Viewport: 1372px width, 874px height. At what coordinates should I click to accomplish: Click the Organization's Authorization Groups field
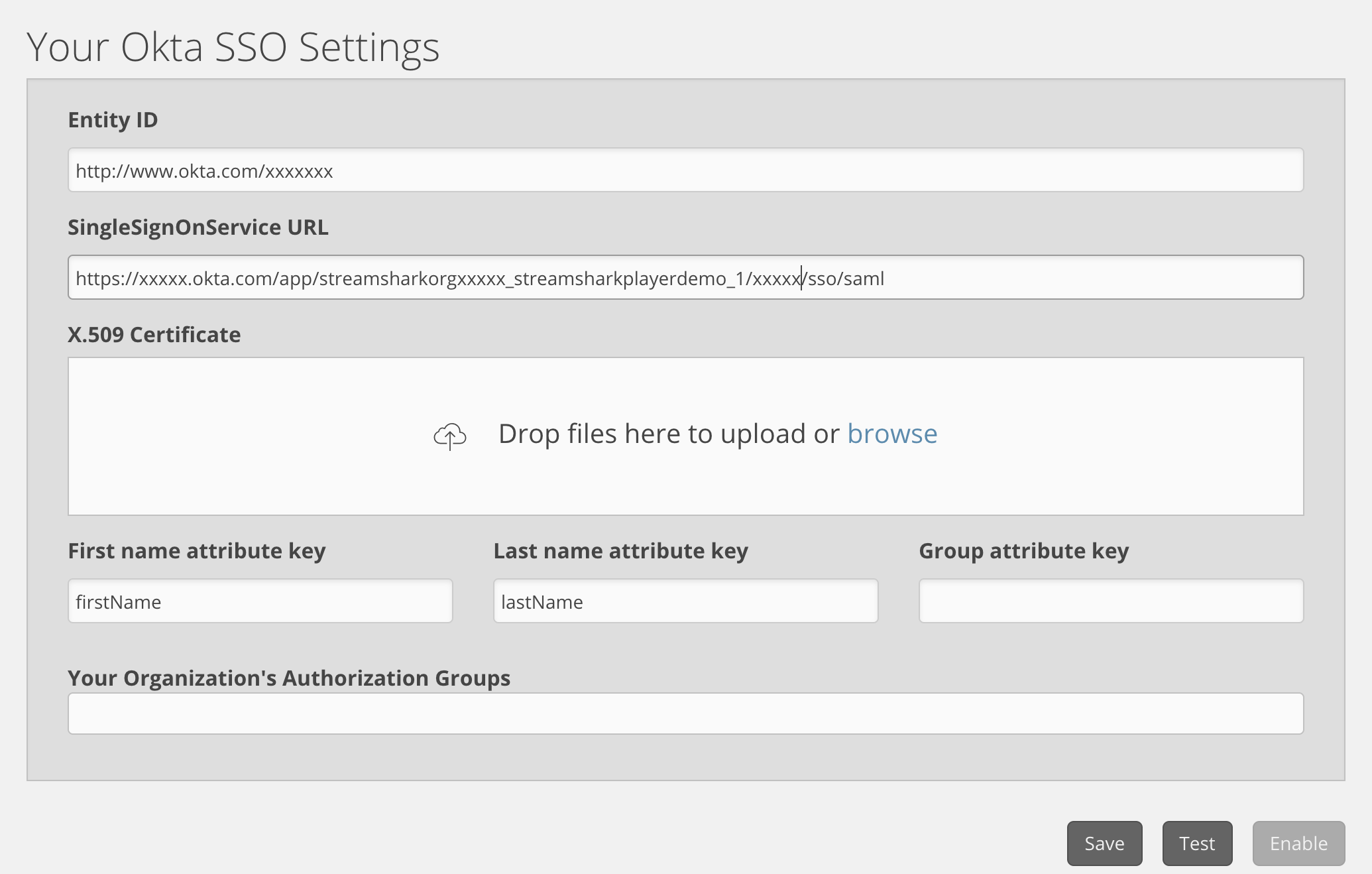tap(685, 714)
